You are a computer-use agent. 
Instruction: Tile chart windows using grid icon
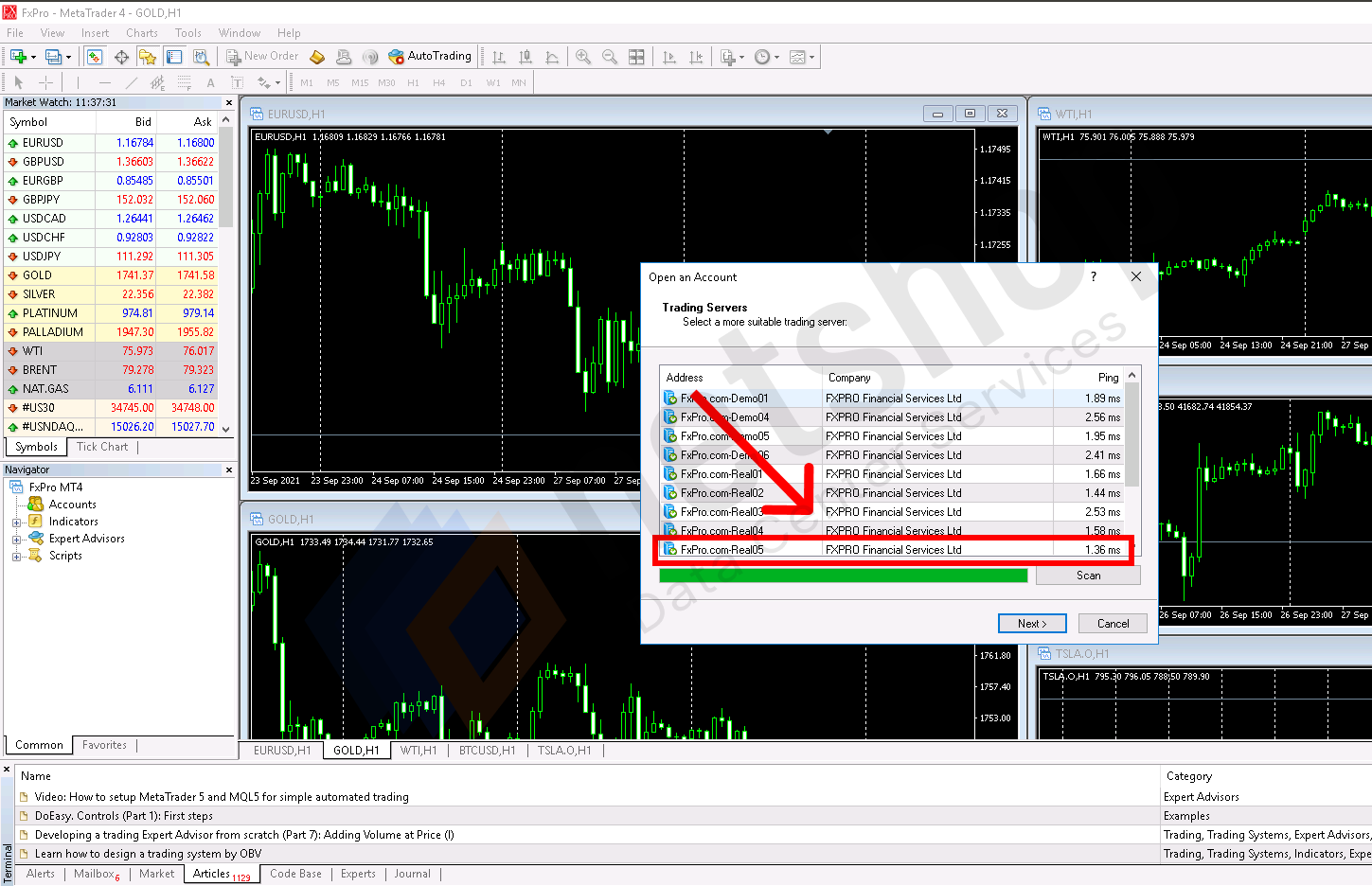[636, 57]
